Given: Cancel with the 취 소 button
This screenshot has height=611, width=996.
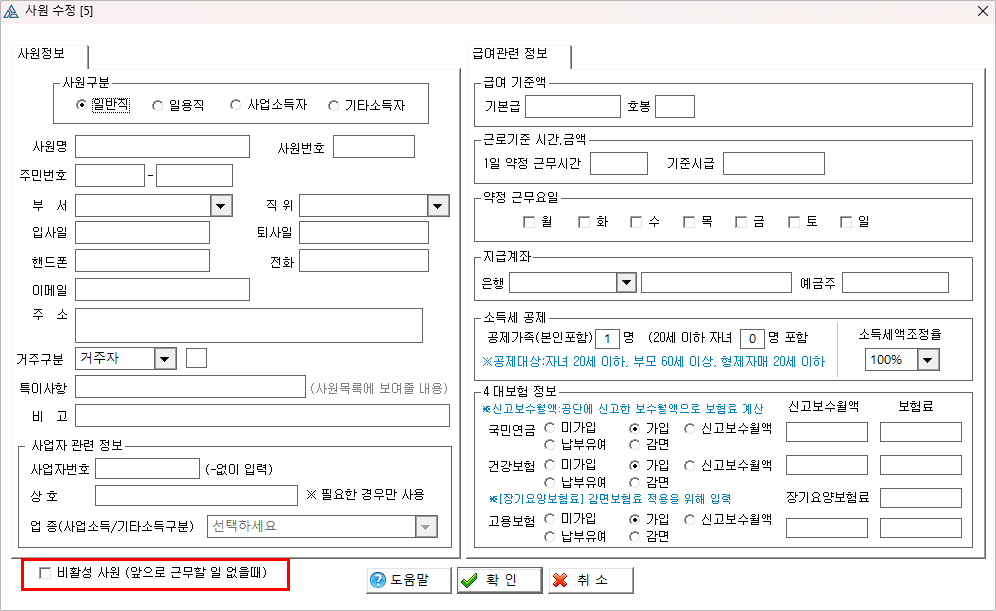Looking at the screenshot, I should coord(591,581).
